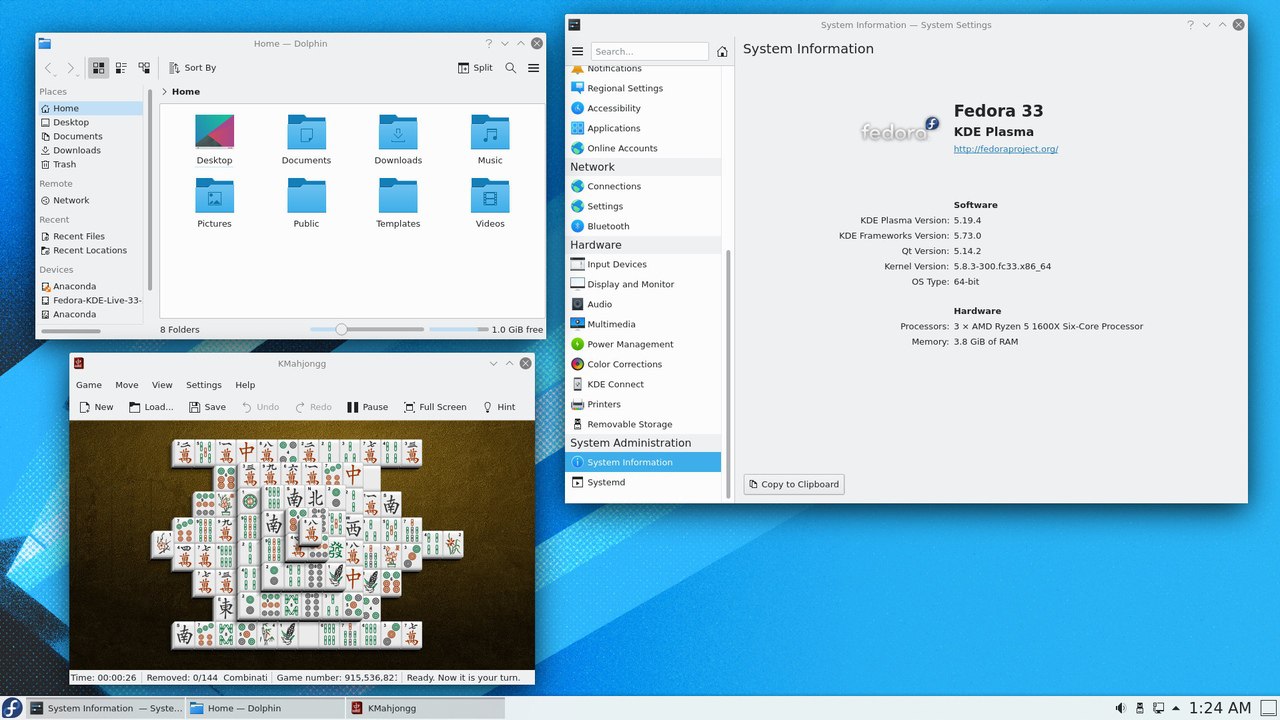Click Copy to Clipboard button
The image size is (1280, 720).
pyautogui.click(x=794, y=484)
